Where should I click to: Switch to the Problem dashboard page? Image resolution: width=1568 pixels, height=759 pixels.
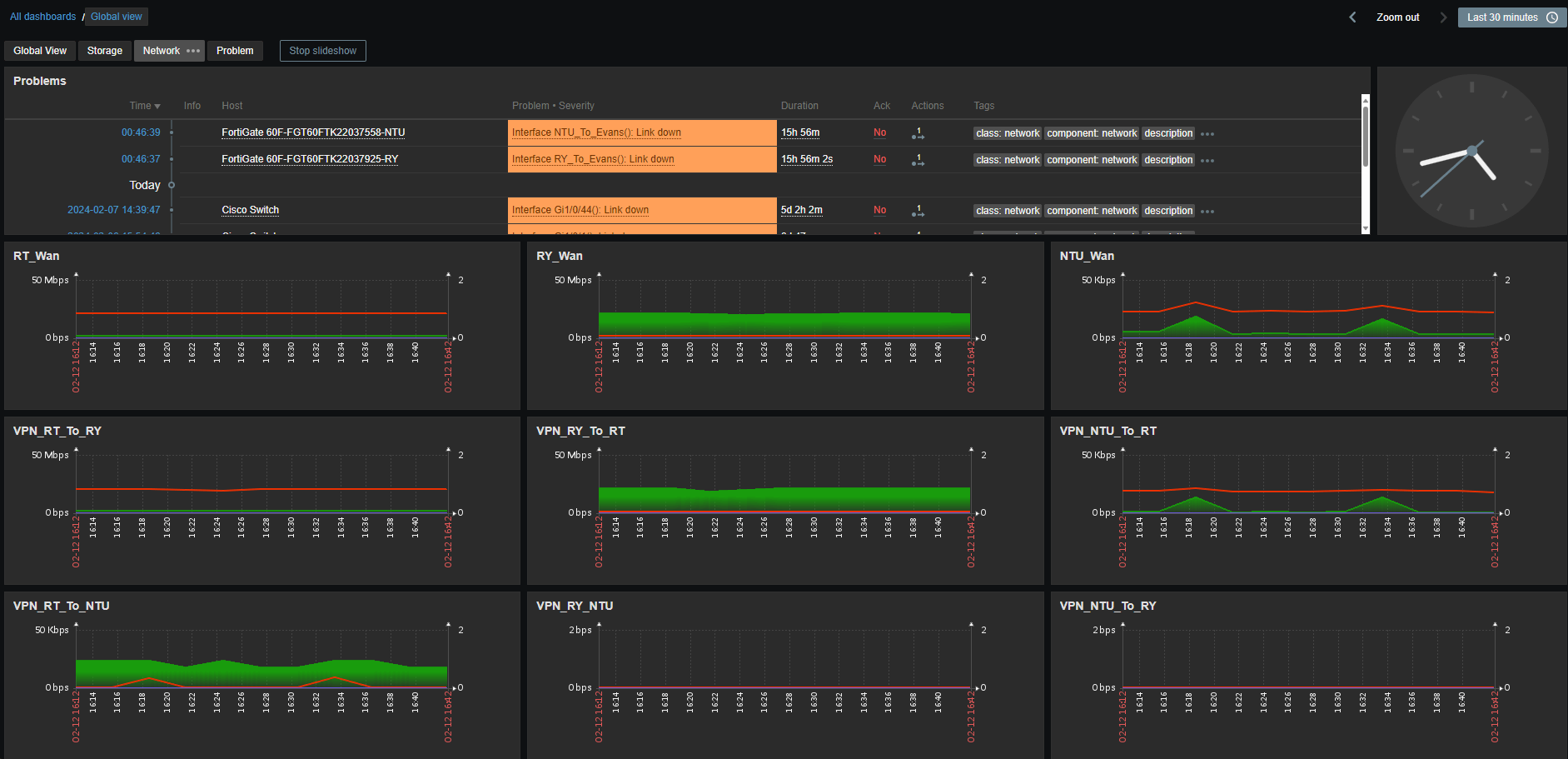click(x=235, y=51)
